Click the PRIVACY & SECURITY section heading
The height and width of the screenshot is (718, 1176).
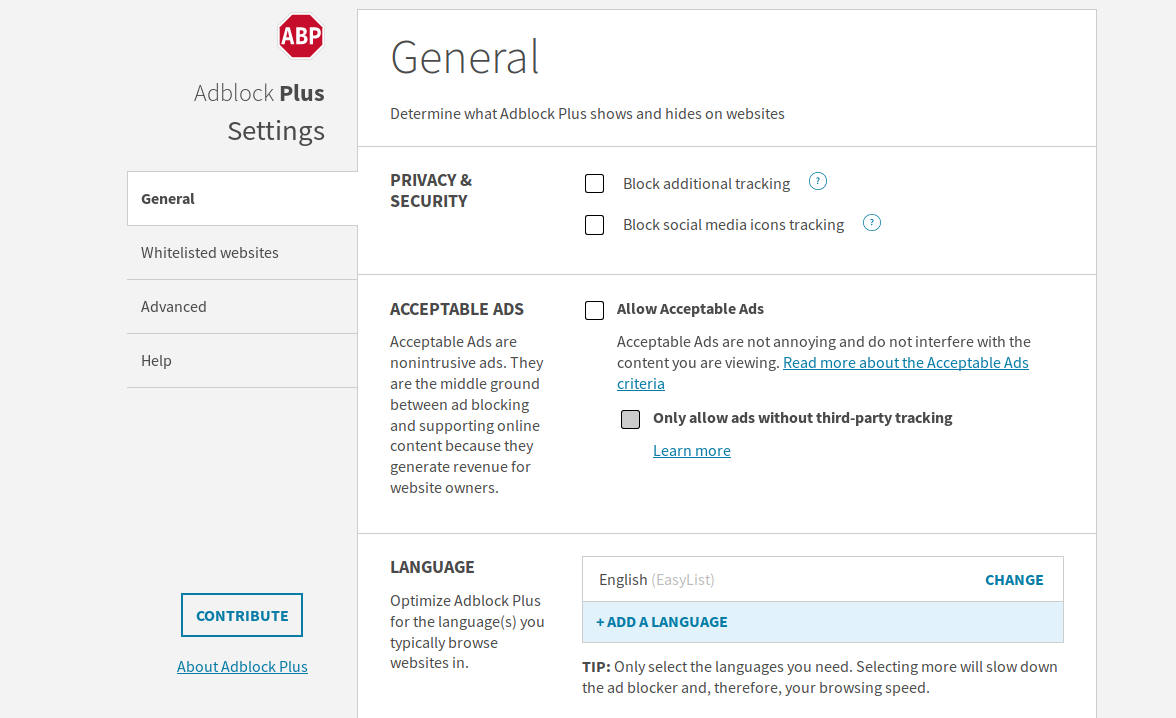[431, 191]
